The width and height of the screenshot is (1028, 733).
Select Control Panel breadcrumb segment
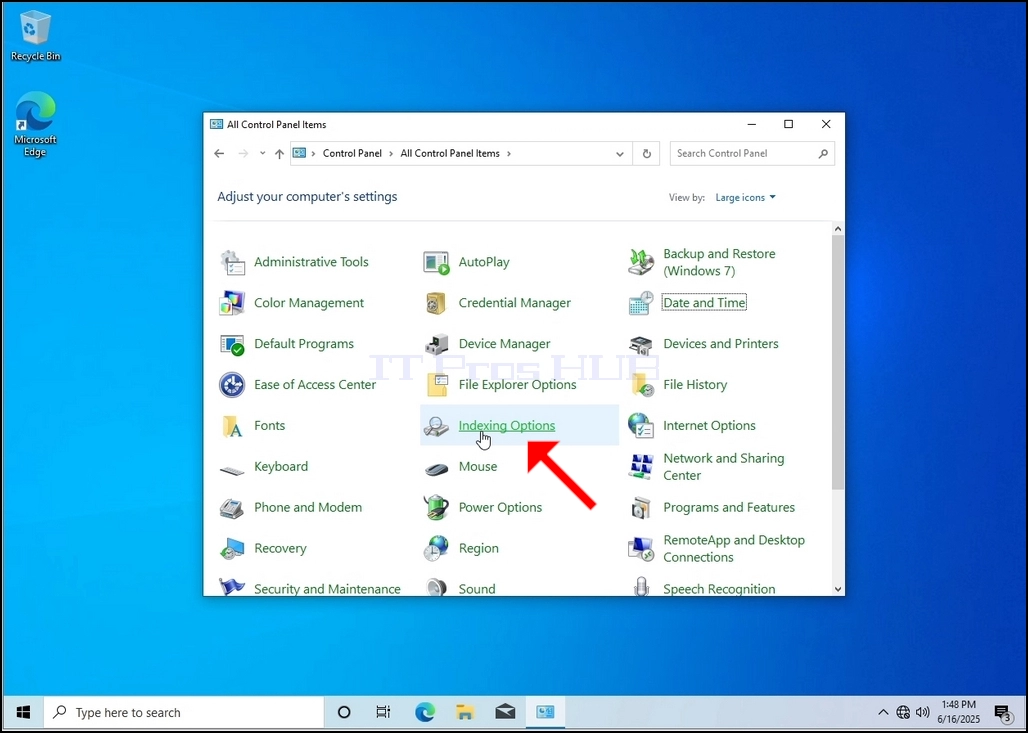pos(352,153)
